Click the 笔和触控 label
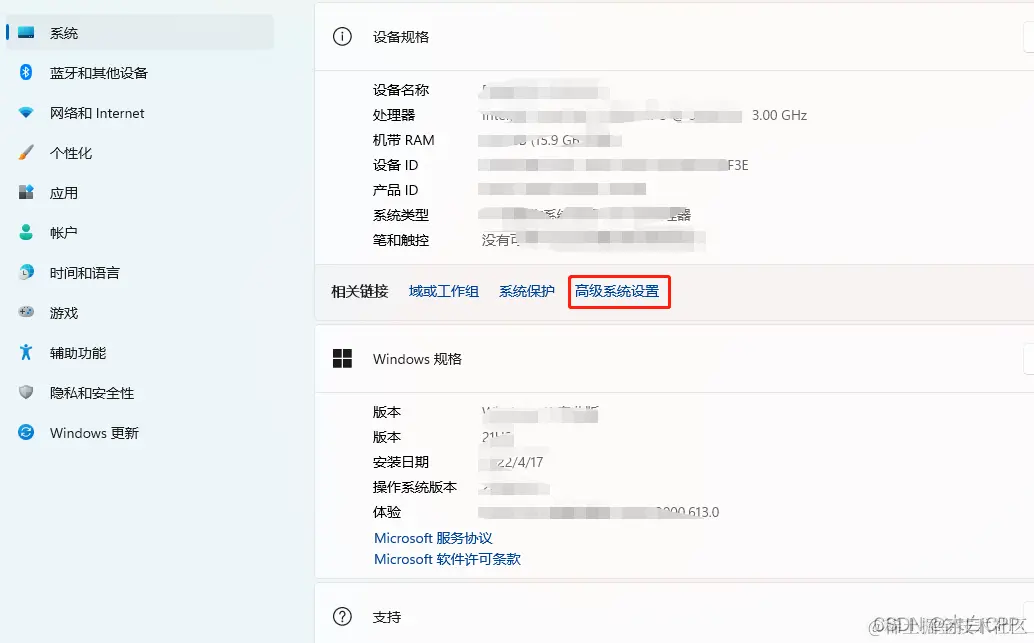1034x643 pixels. (401, 240)
